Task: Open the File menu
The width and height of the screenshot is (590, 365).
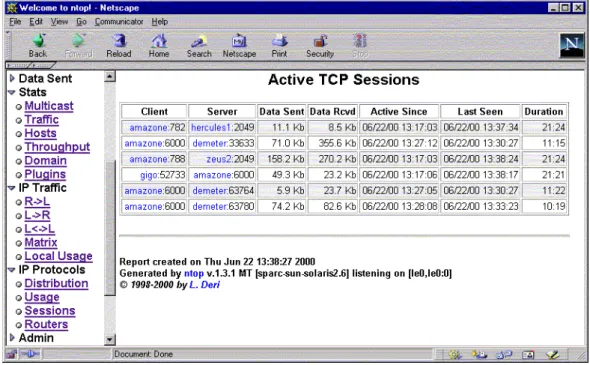Action: click(15, 22)
